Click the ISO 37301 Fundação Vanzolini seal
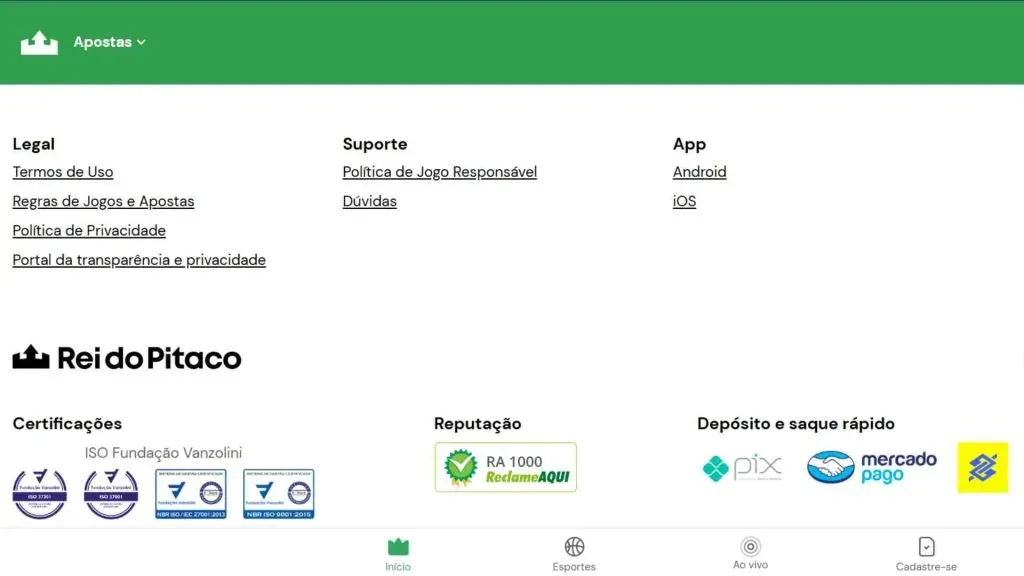This screenshot has width=1024, height=576. pos(39,493)
